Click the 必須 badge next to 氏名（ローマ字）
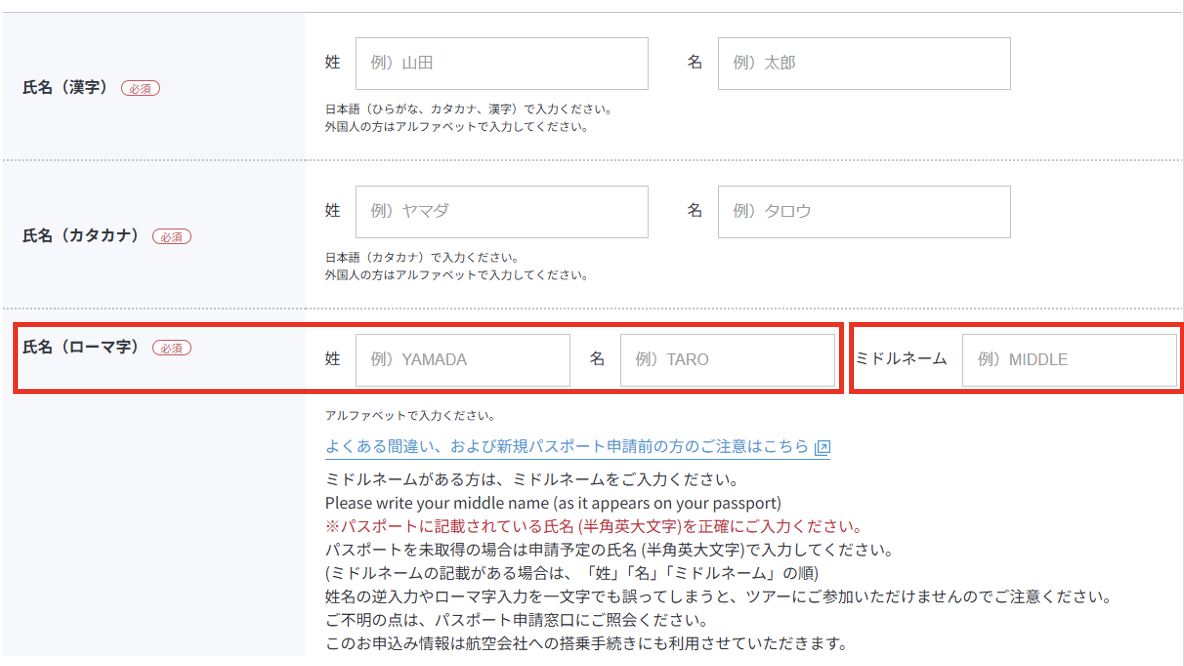 point(171,348)
